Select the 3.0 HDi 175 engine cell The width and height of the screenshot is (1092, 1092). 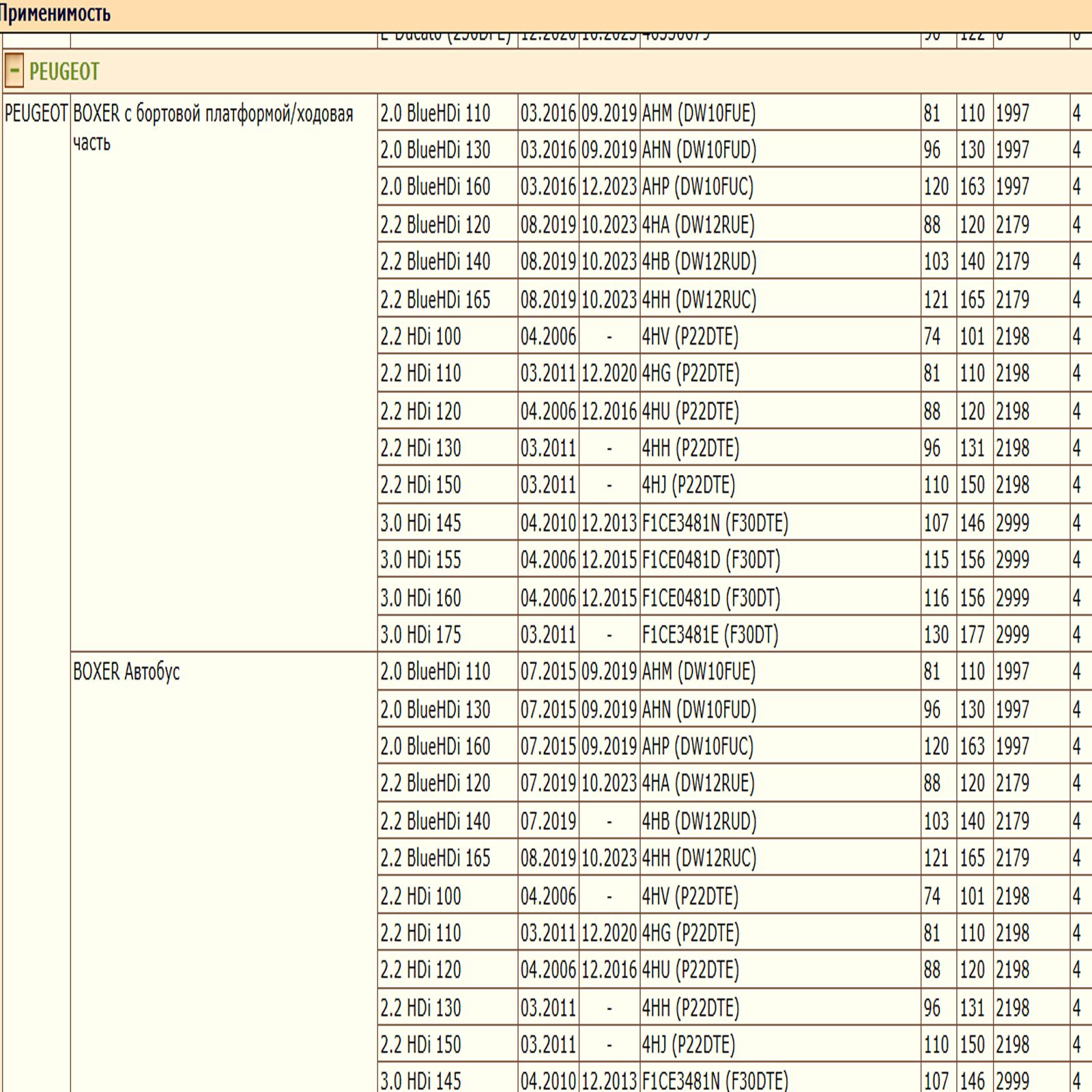pos(420,635)
